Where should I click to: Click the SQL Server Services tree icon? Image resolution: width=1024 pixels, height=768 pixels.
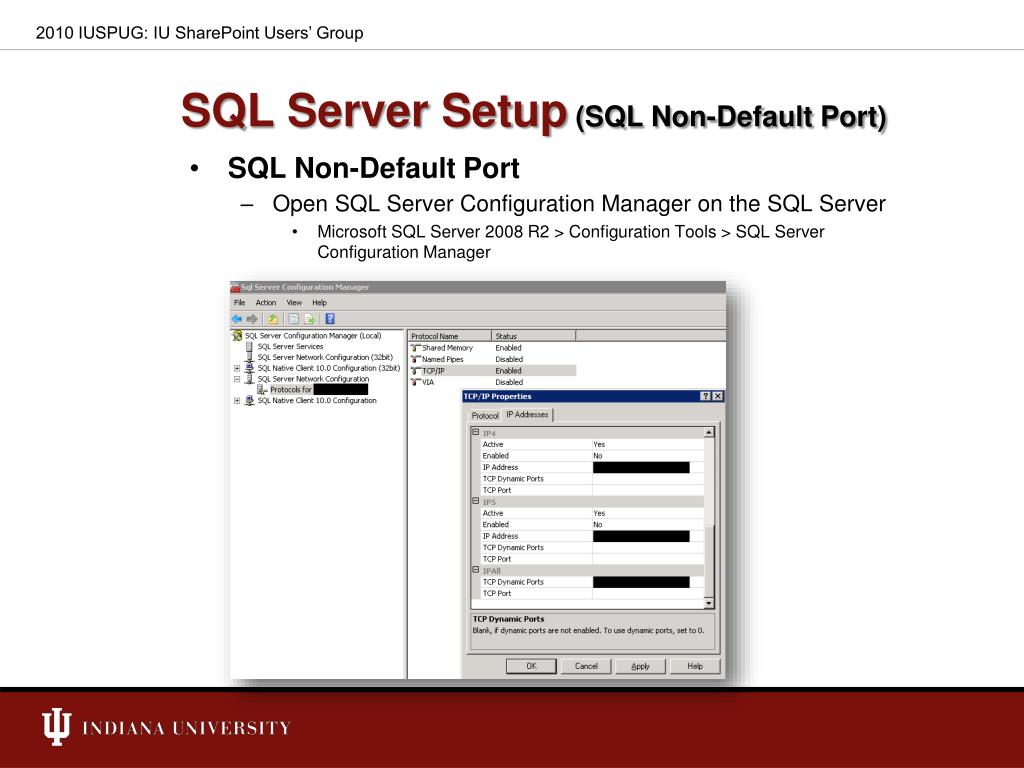pyautogui.click(x=249, y=347)
